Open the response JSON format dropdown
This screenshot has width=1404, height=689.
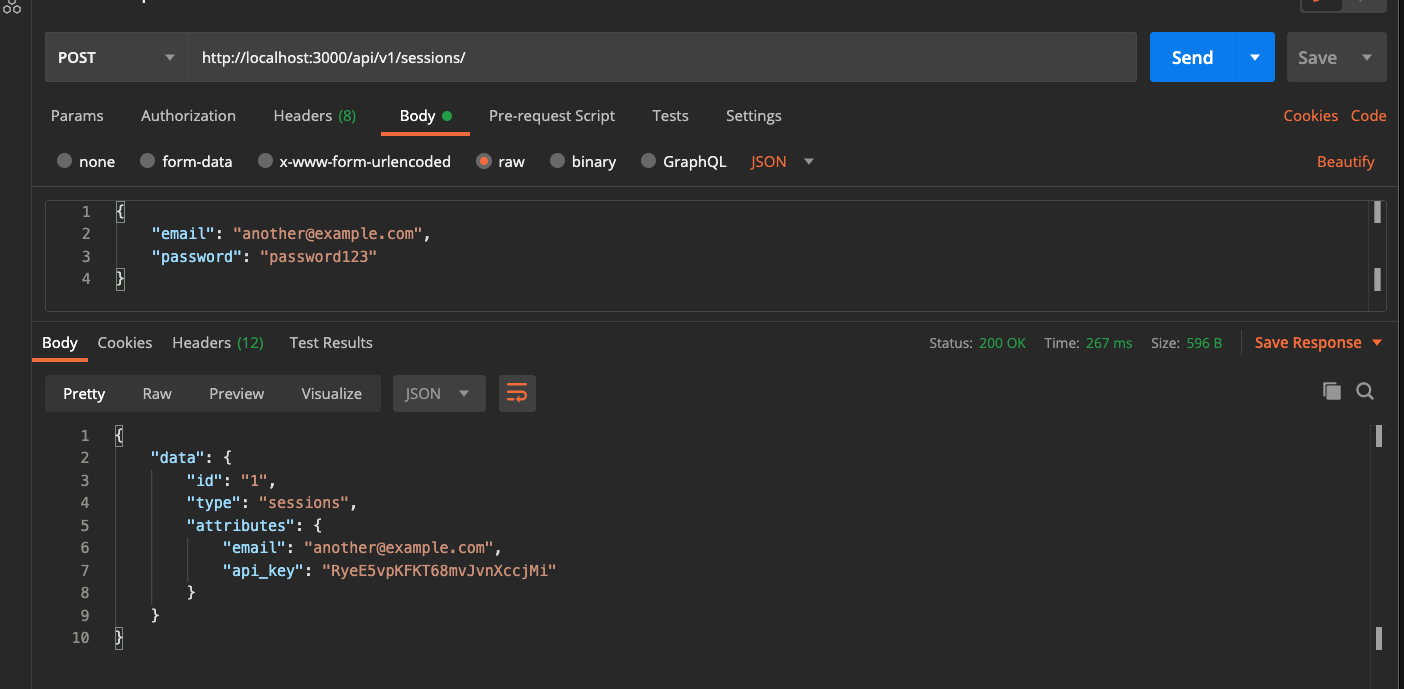439,393
